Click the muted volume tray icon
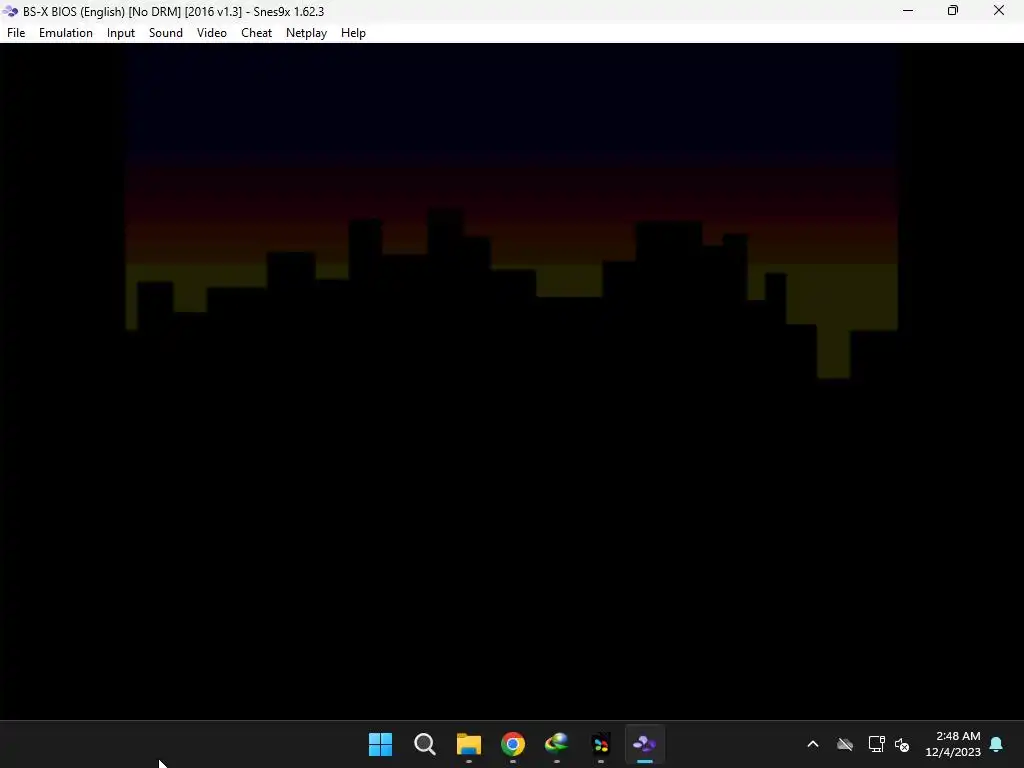The width and height of the screenshot is (1024, 768). 902,744
